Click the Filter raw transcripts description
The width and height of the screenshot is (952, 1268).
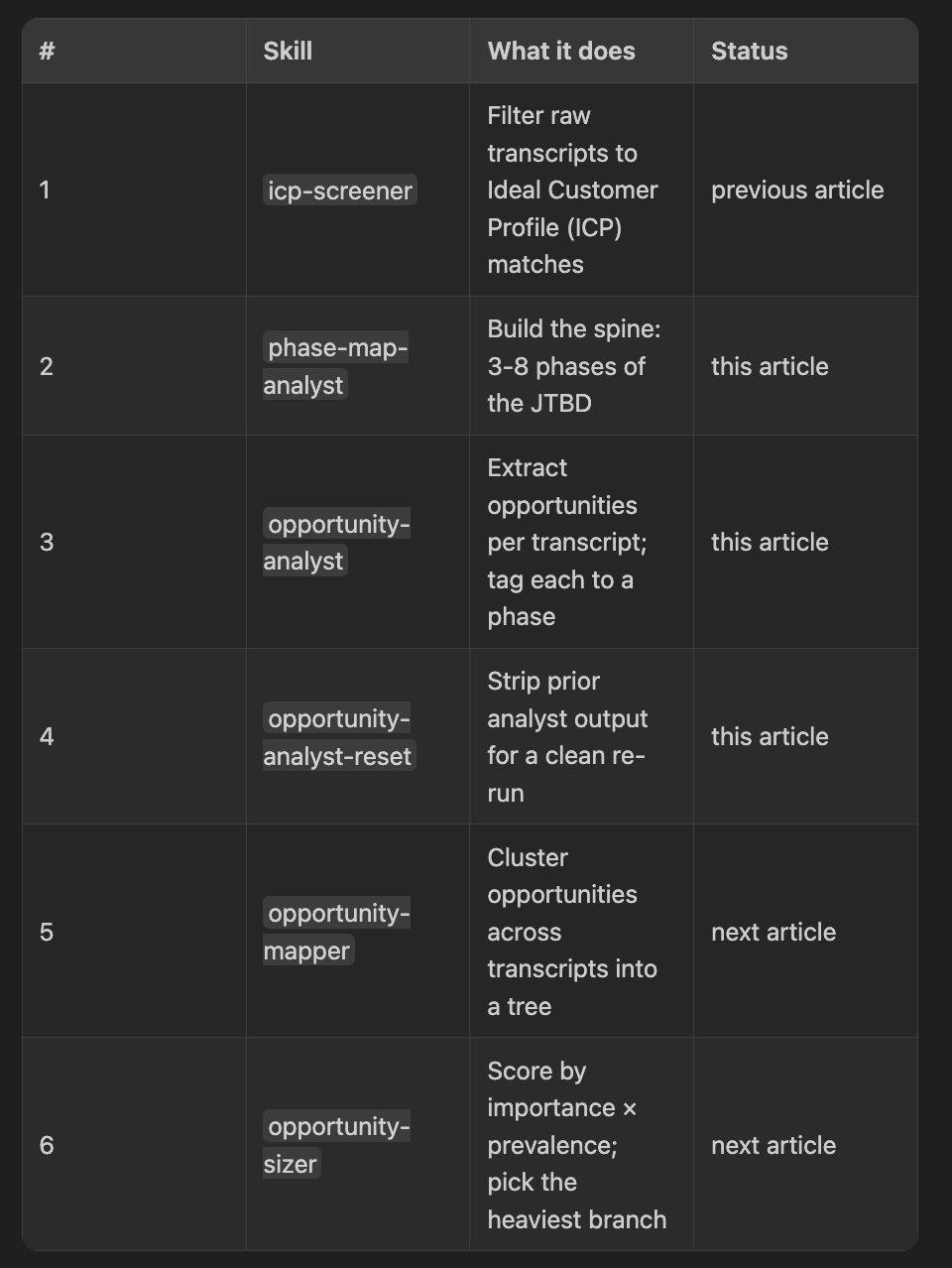572,190
